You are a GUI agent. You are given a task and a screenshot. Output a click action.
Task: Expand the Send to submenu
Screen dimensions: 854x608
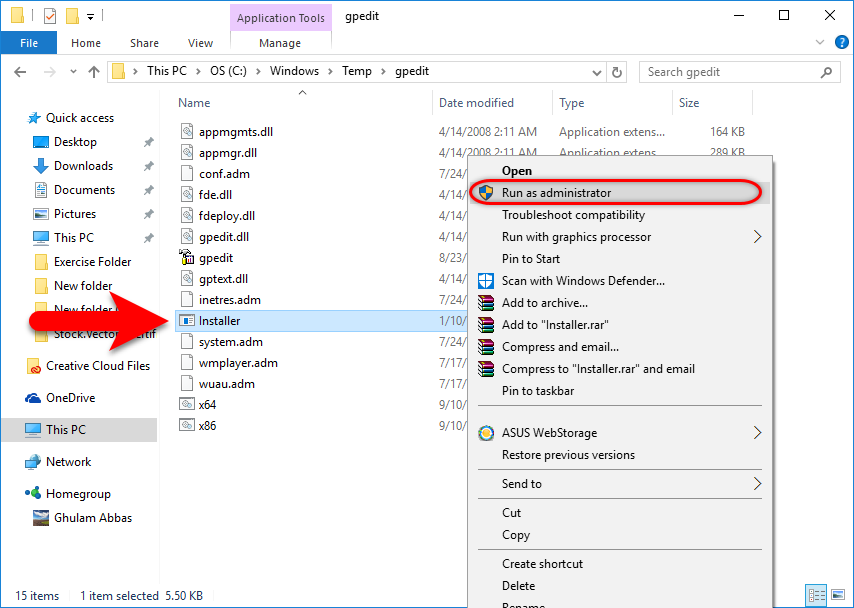click(757, 484)
